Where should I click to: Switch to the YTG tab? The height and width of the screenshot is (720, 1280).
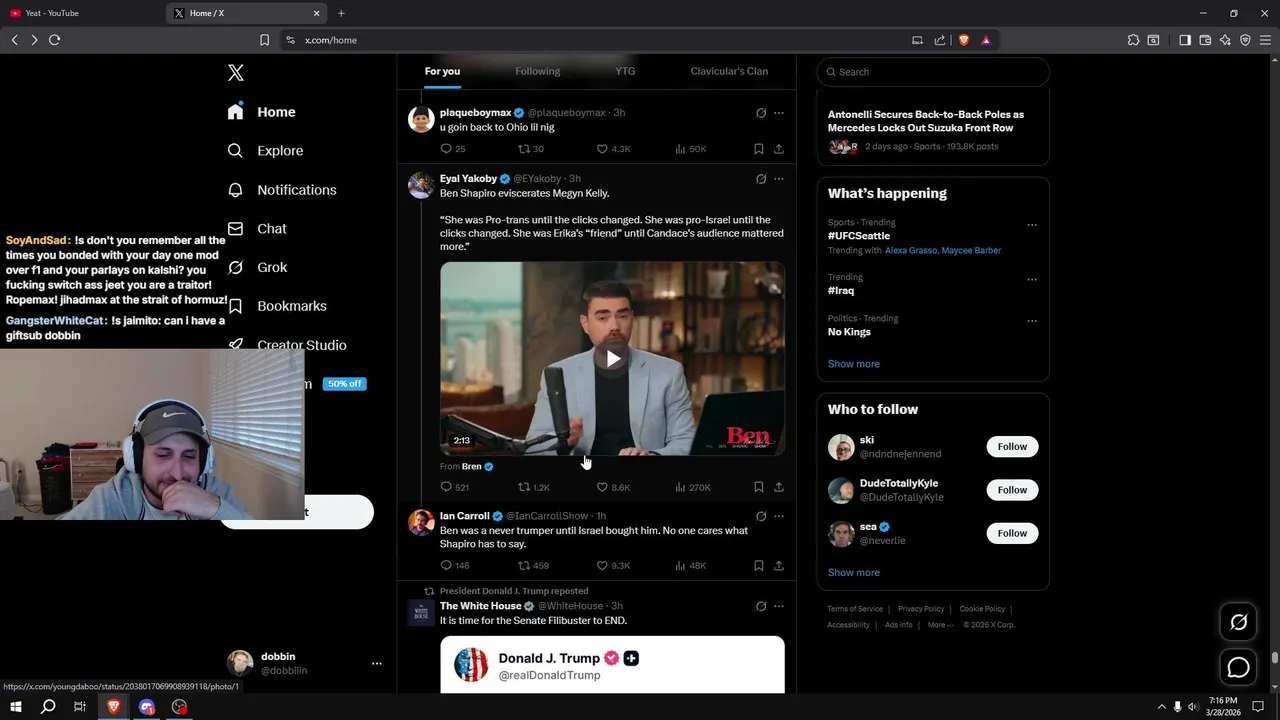[x=625, y=71]
